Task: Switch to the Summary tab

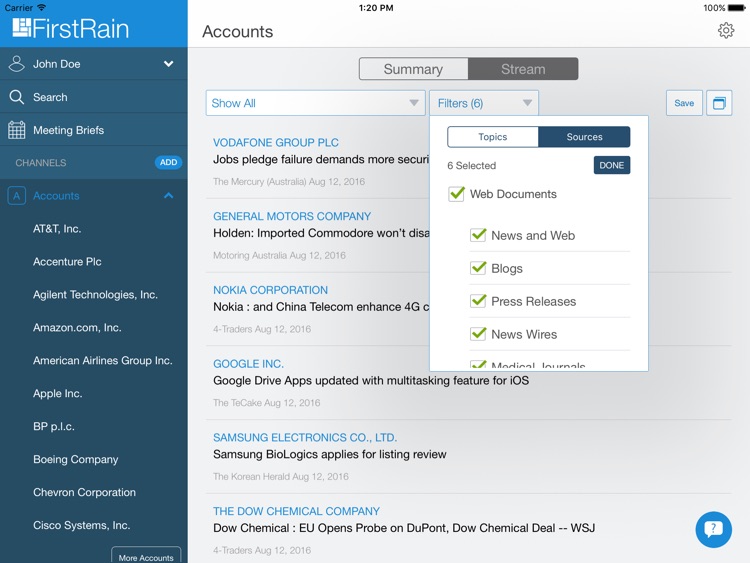Action: click(413, 69)
